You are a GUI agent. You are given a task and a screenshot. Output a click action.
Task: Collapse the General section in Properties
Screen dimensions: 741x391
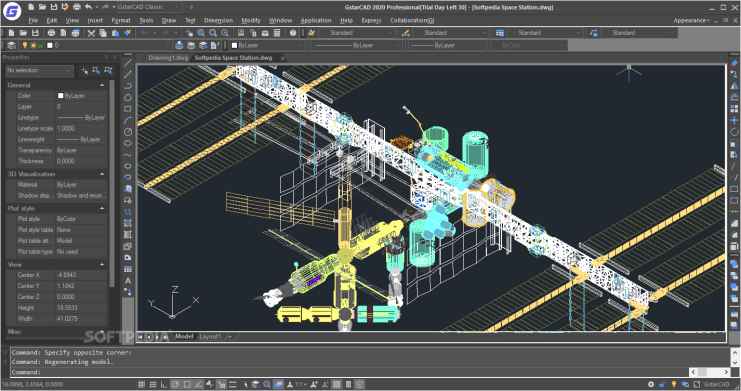(x=102, y=85)
